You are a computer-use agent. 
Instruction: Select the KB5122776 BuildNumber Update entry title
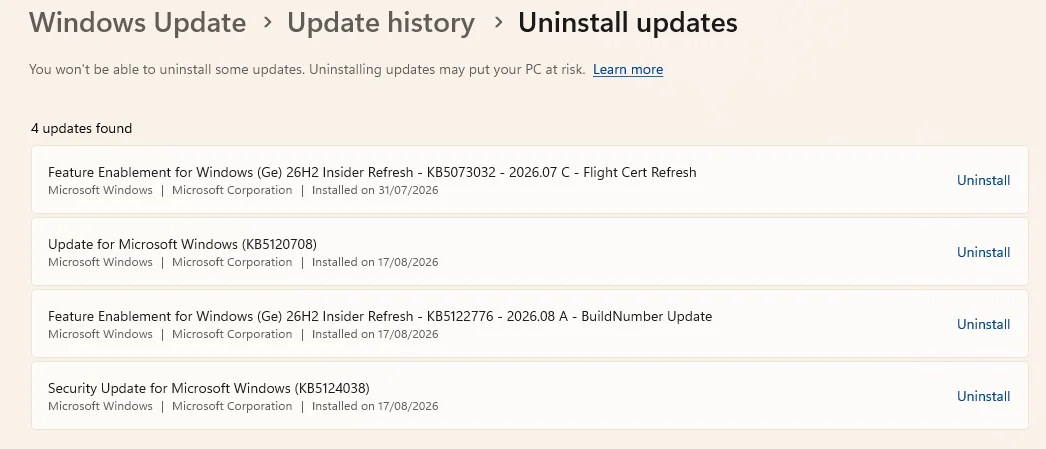pos(380,316)
